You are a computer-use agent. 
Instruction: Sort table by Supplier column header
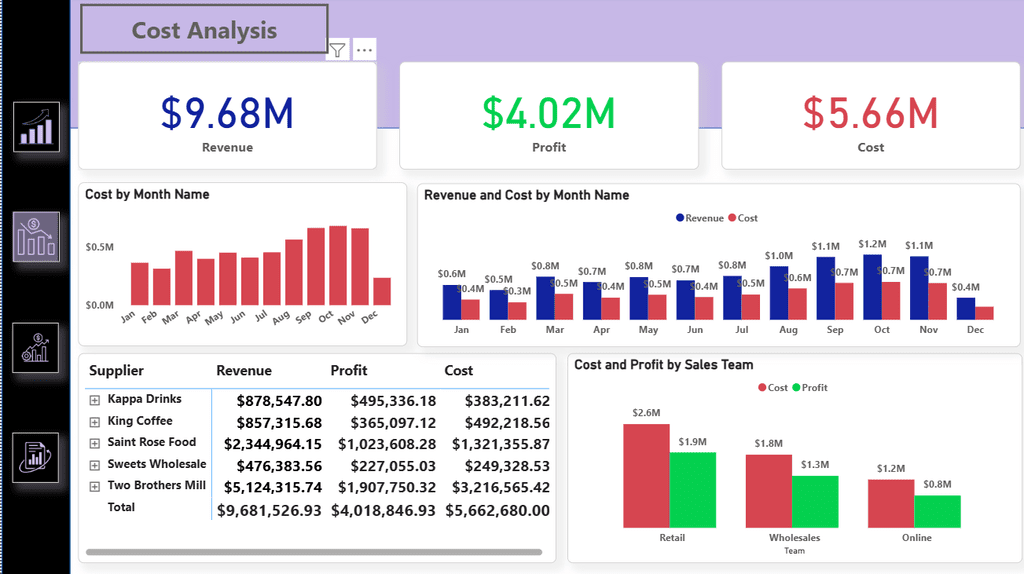[116, 371]
